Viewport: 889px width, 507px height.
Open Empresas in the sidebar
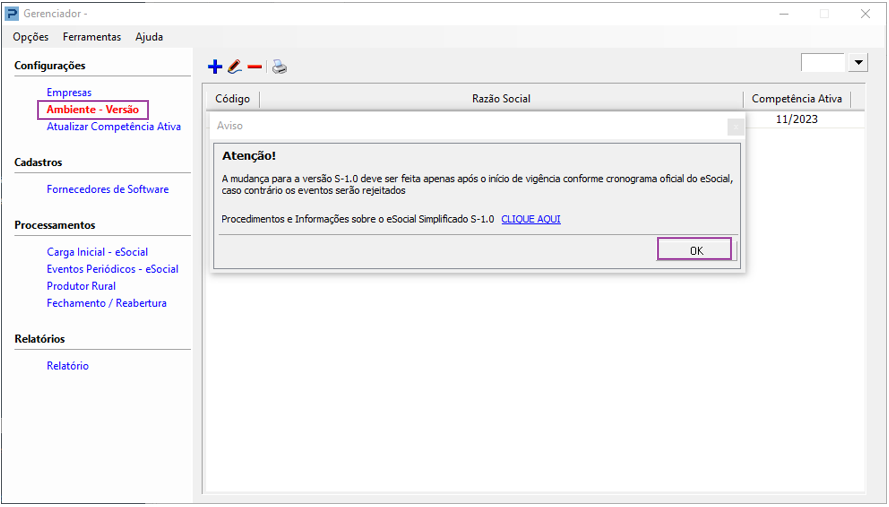click(x=69, y=93)
